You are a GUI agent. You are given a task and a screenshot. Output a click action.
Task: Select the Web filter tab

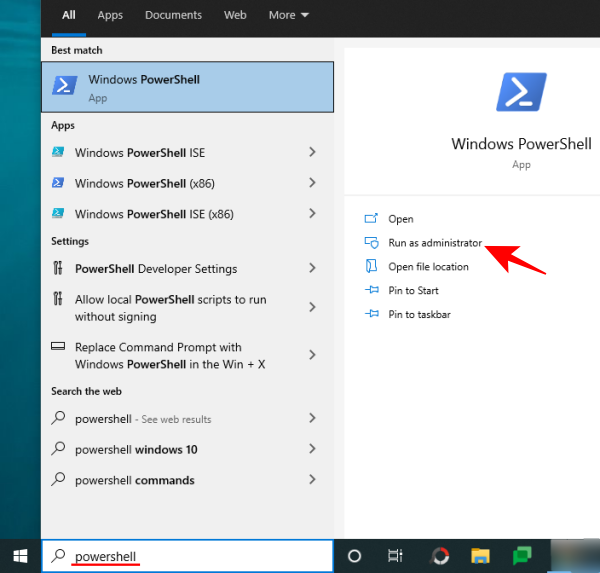tap(235, 15)
